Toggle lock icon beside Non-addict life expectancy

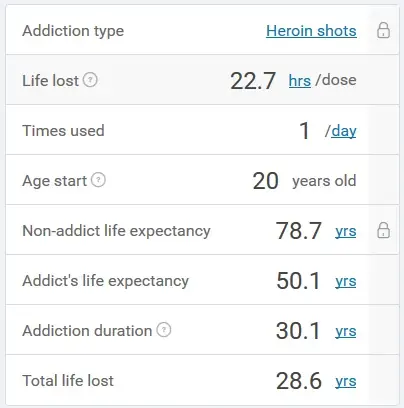(x=383, y=230)
